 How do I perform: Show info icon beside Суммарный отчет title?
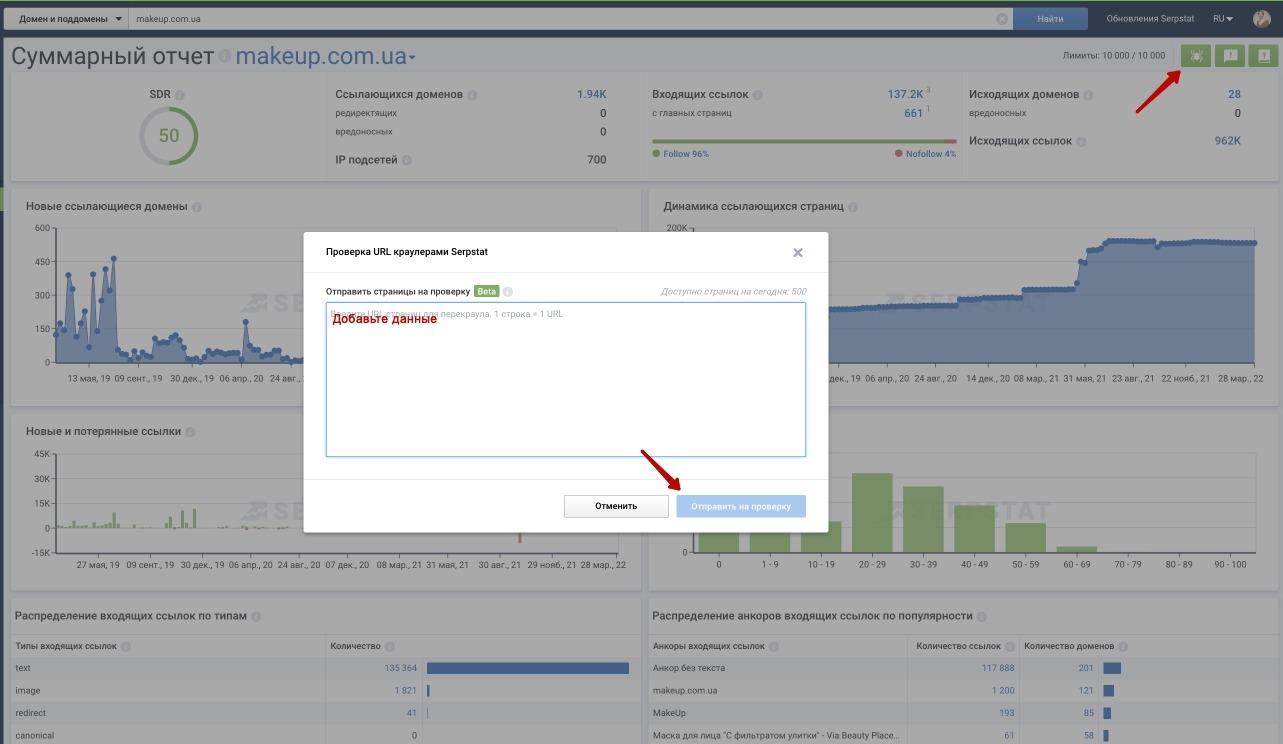coord(225,57)
